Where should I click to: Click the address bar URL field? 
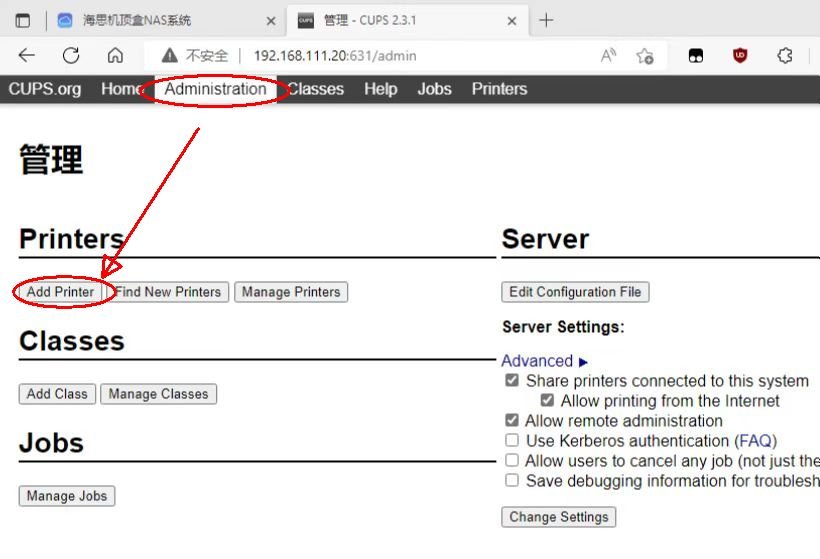tap(400, 56)
